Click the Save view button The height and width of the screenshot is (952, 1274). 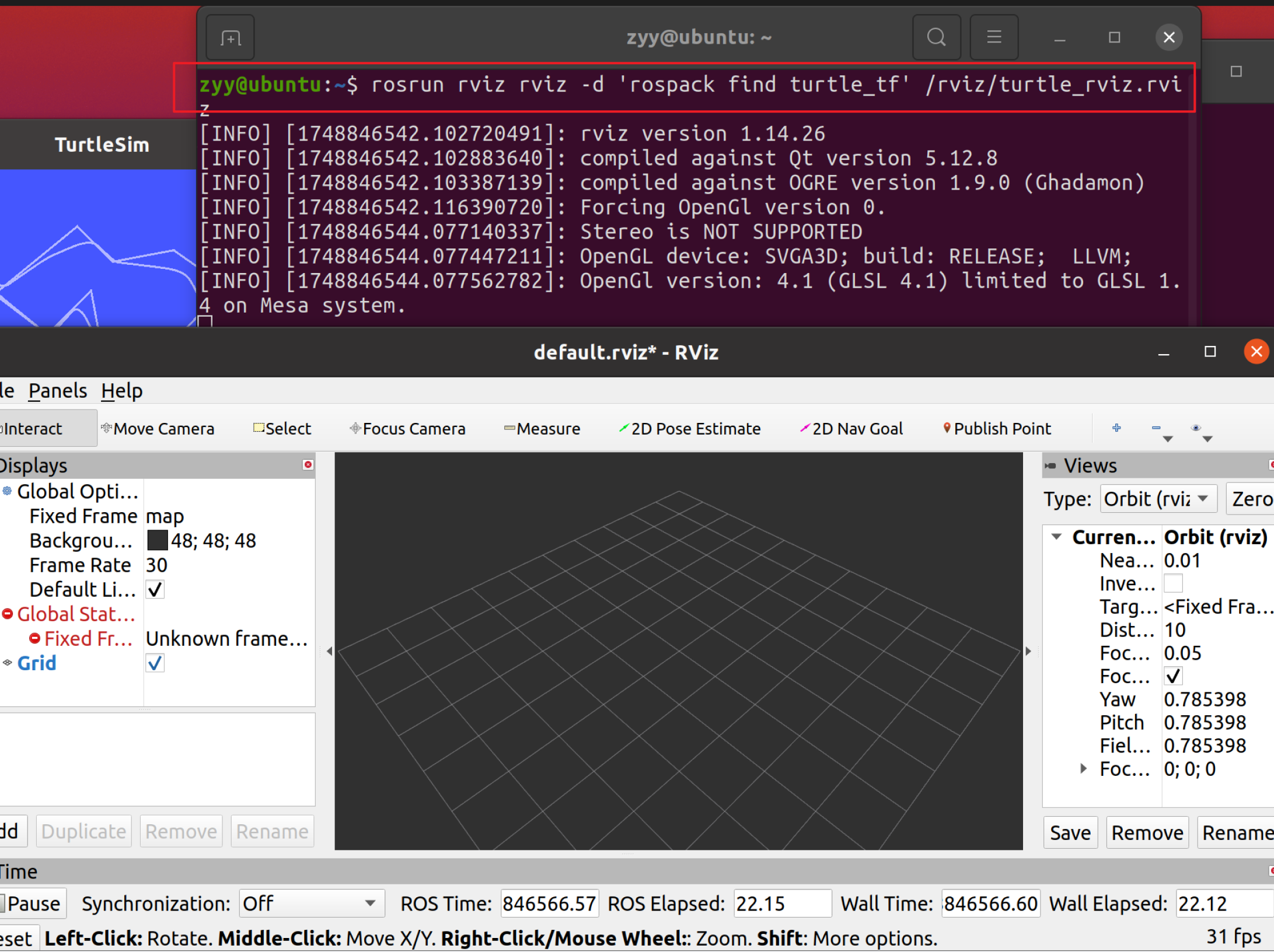pos(1070,832)
